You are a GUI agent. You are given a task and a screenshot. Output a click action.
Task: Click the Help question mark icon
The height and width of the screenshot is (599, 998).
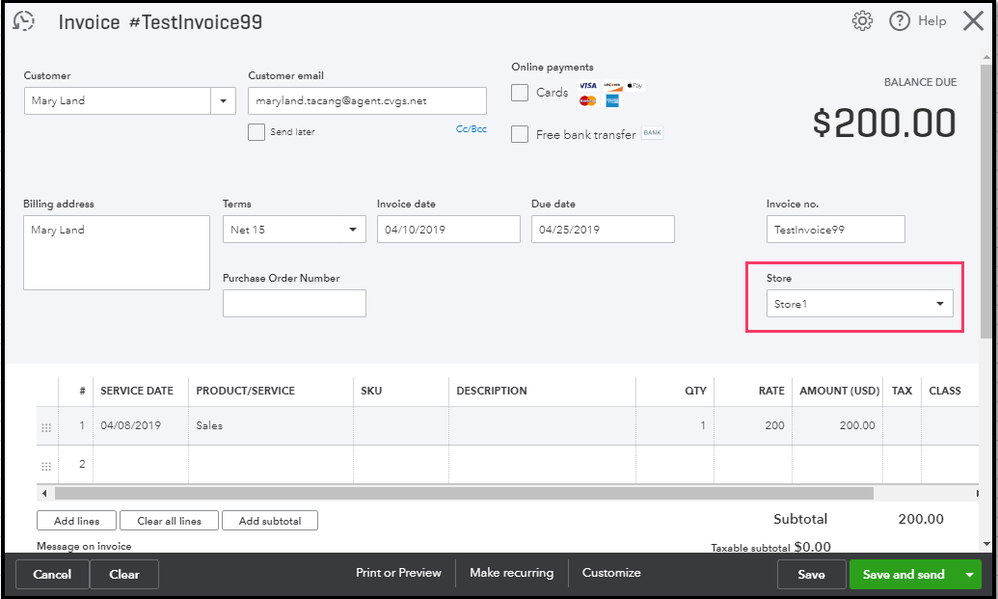899,21
